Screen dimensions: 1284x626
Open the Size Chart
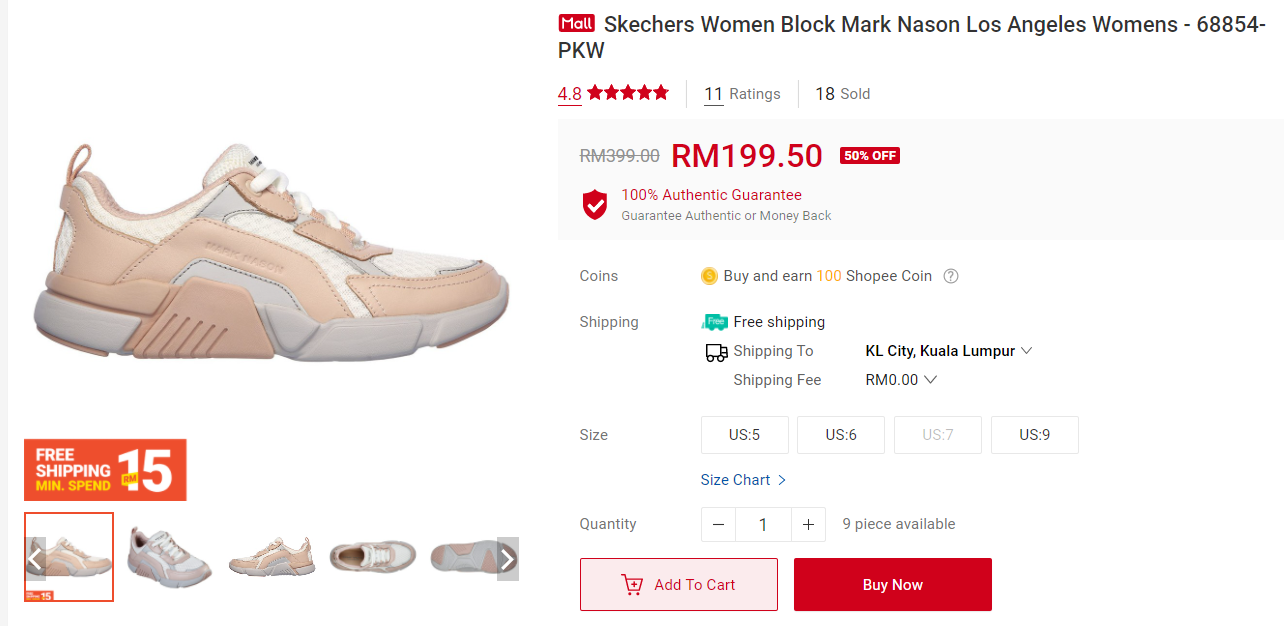[743, 480]
